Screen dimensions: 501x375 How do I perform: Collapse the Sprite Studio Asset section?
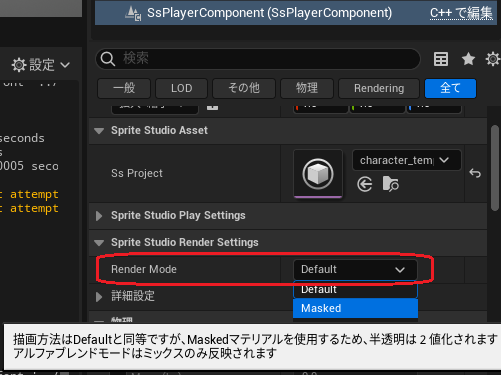(99, 131)
